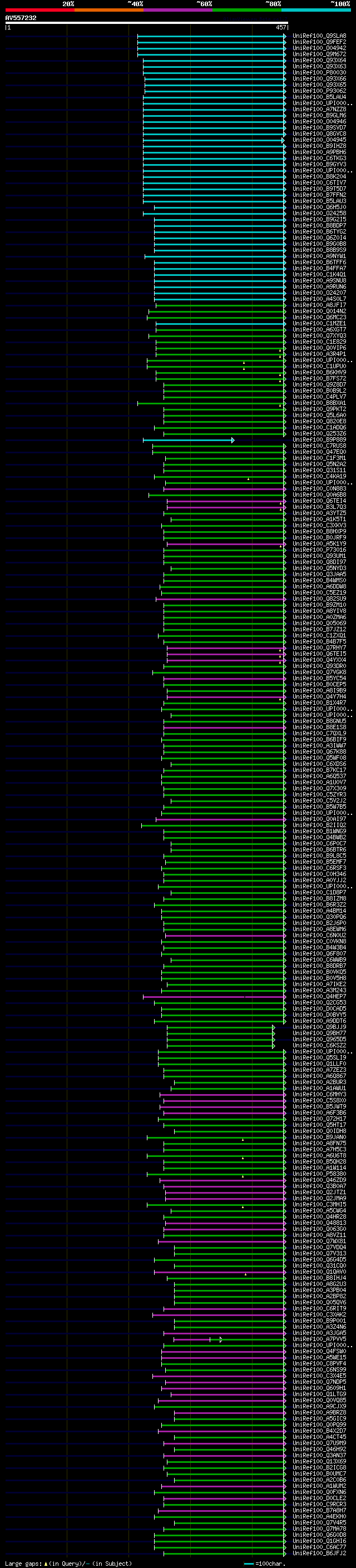Click the white query sequence bar
This screenshot has width=356, height=1568.
coord(147,23)
